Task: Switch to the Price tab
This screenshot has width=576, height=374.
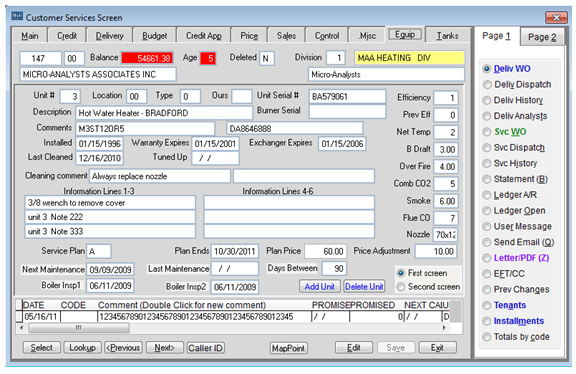Action: (249, 36)
